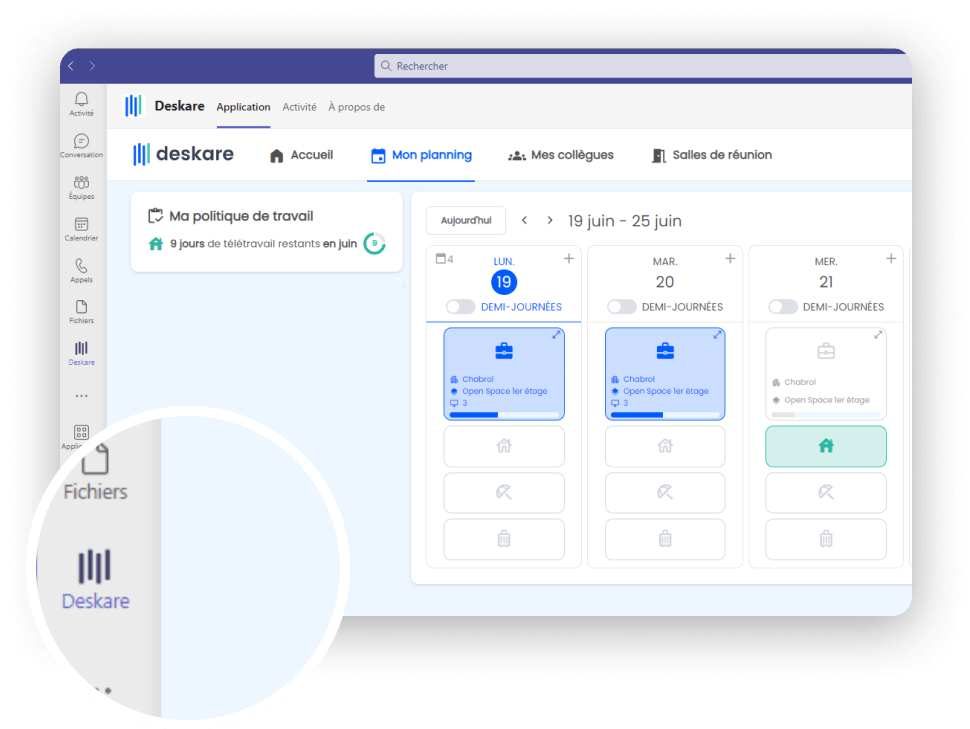Click the luggage travel icon under Monday 19
This screenshot has height=729, width=970.
[x=504, y=539]
